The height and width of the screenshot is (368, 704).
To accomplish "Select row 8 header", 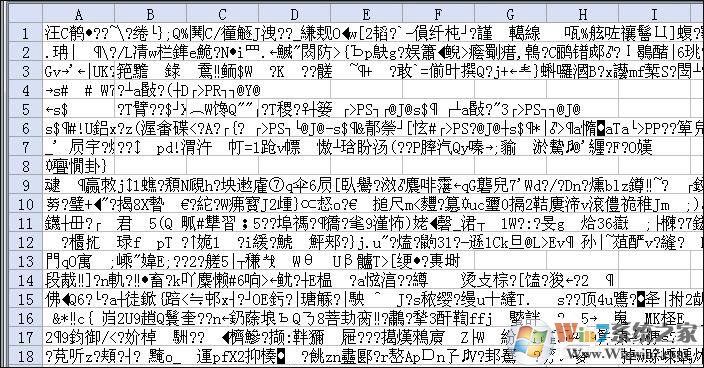I will pos(26,166).
